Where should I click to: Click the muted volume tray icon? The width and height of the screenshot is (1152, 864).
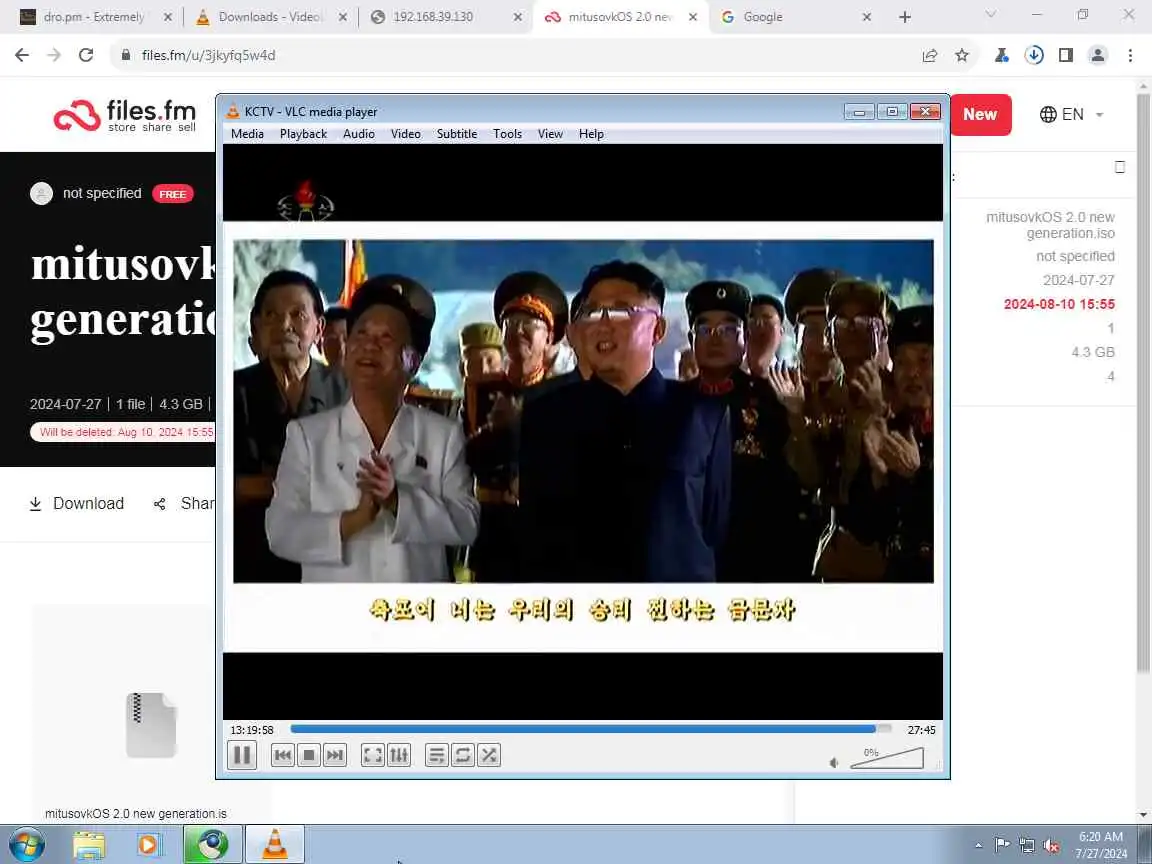coord(1051,846)
